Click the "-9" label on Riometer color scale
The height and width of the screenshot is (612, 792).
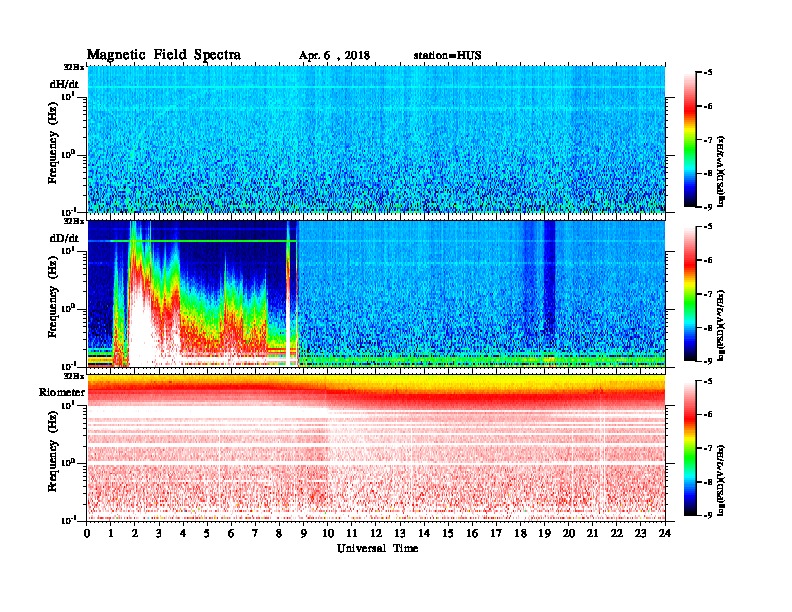point(708,515)
